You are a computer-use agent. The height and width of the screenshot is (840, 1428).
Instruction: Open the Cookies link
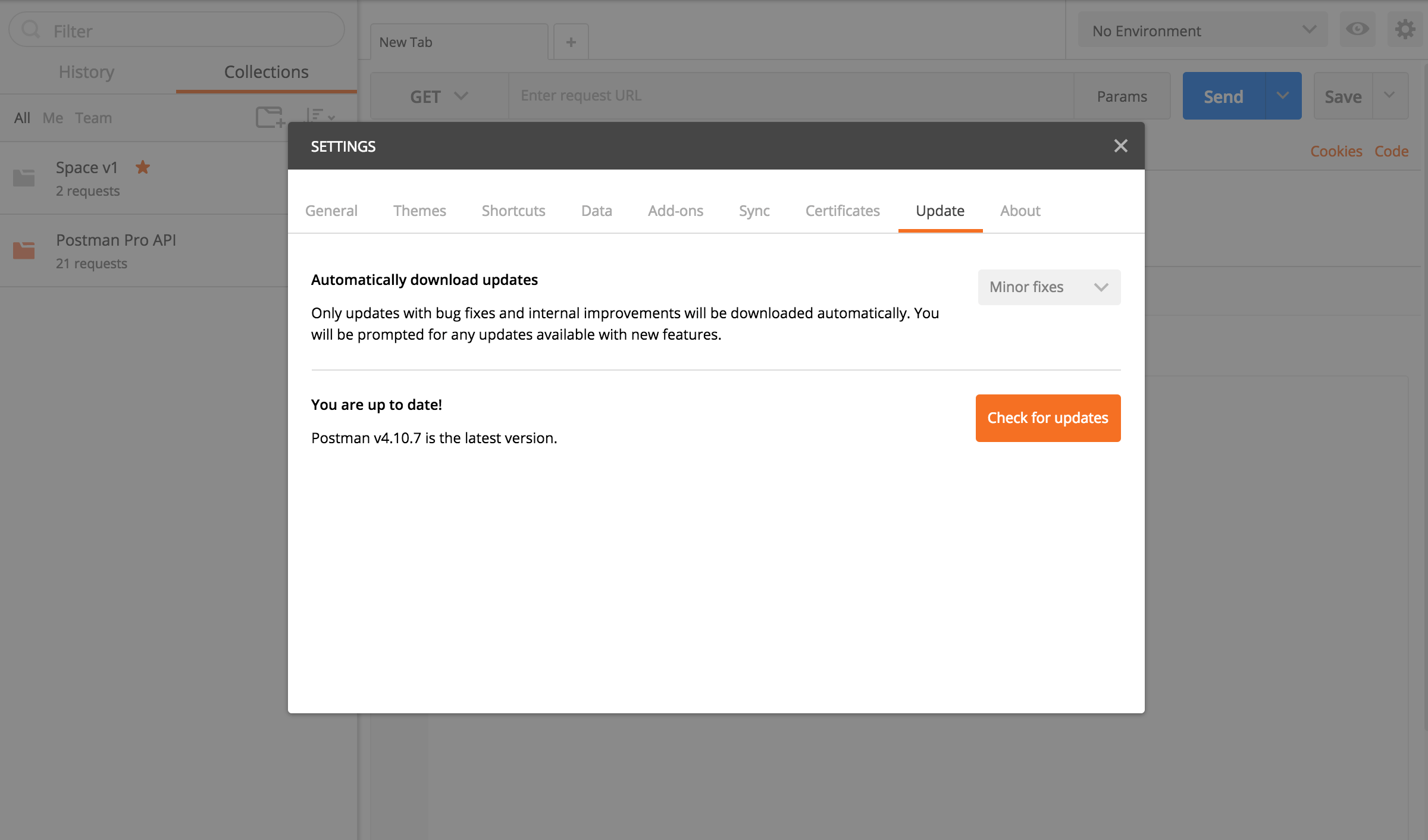1336,151
